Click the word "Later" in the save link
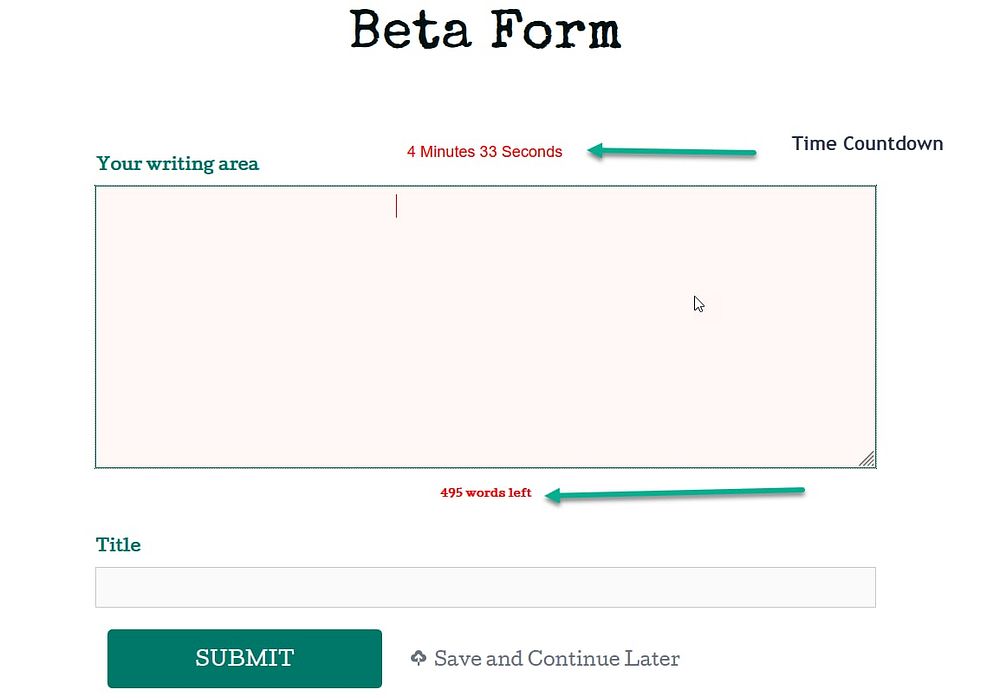Viewport: 1000px width, 698px height. [x=652, y=659]
